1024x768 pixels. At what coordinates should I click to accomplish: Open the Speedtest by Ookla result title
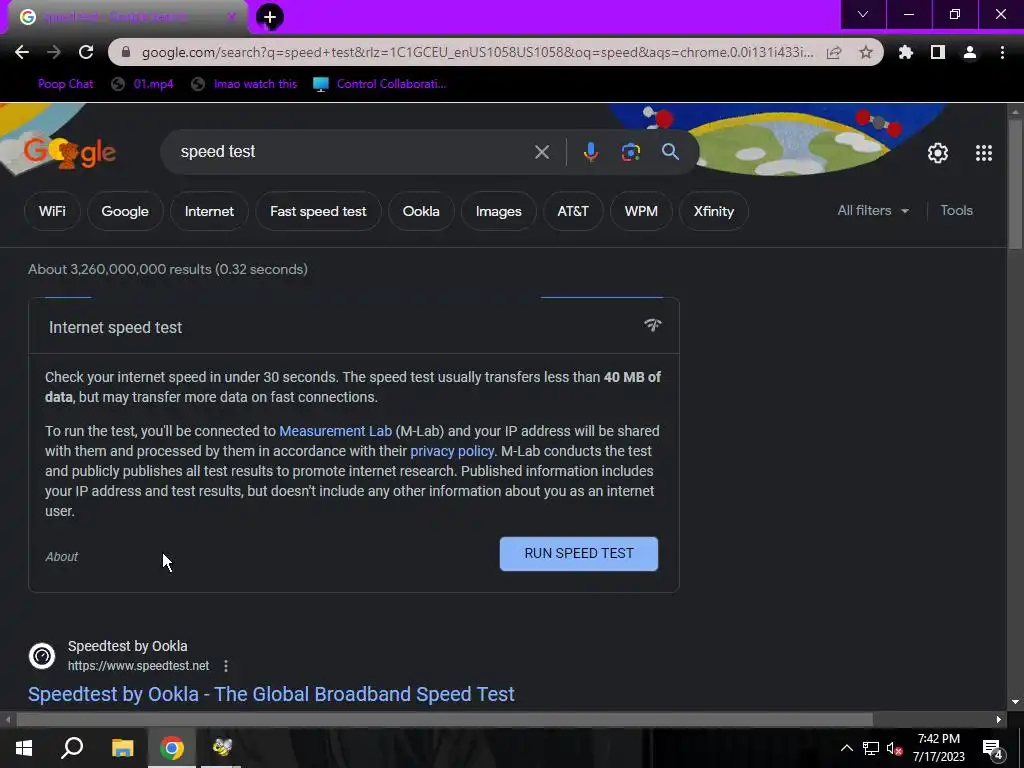271,694
